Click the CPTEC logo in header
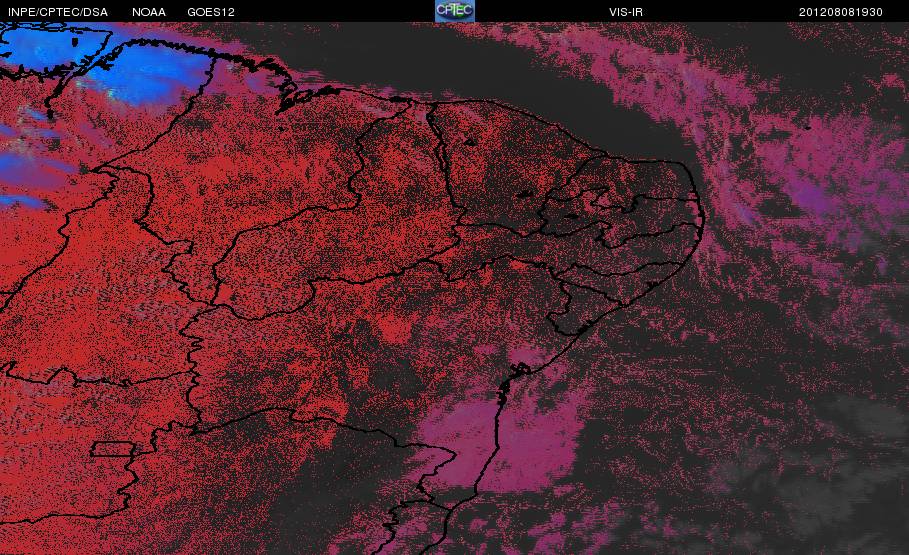909x555 pixels. point(454,11)
